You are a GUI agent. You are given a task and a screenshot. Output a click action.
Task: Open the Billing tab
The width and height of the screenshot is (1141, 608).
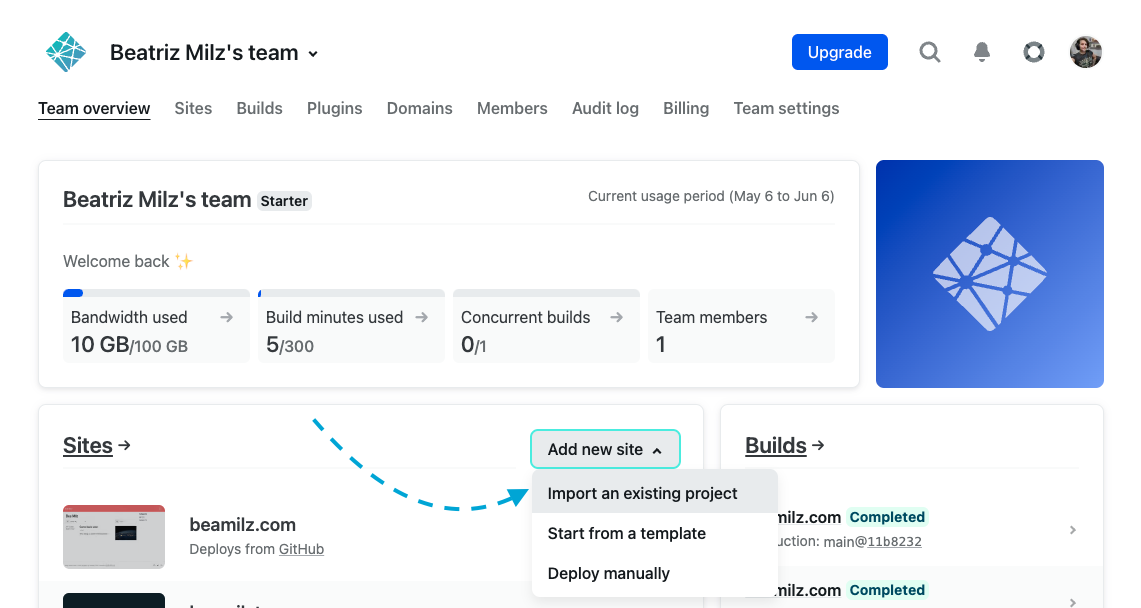coord(685,108)
